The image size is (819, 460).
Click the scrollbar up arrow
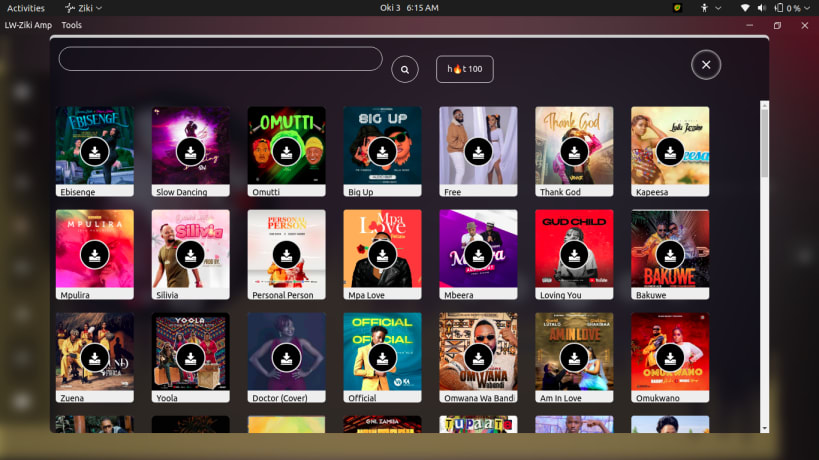pyautogui.click(x=765, y=105)
